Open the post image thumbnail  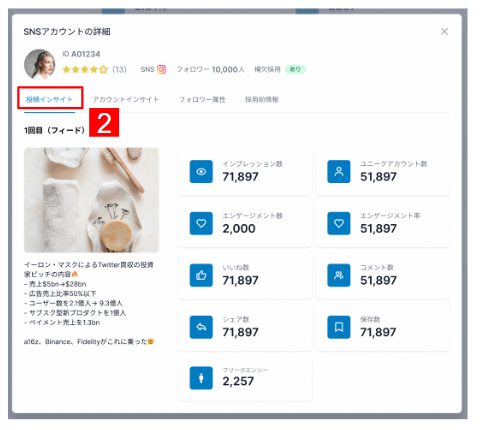(91, 200)
